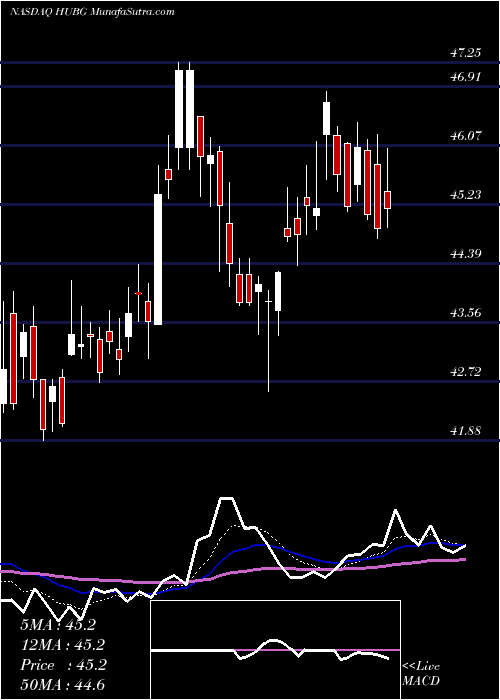
Task: Select the 46.07 price level label
Action: coord(466,136)
